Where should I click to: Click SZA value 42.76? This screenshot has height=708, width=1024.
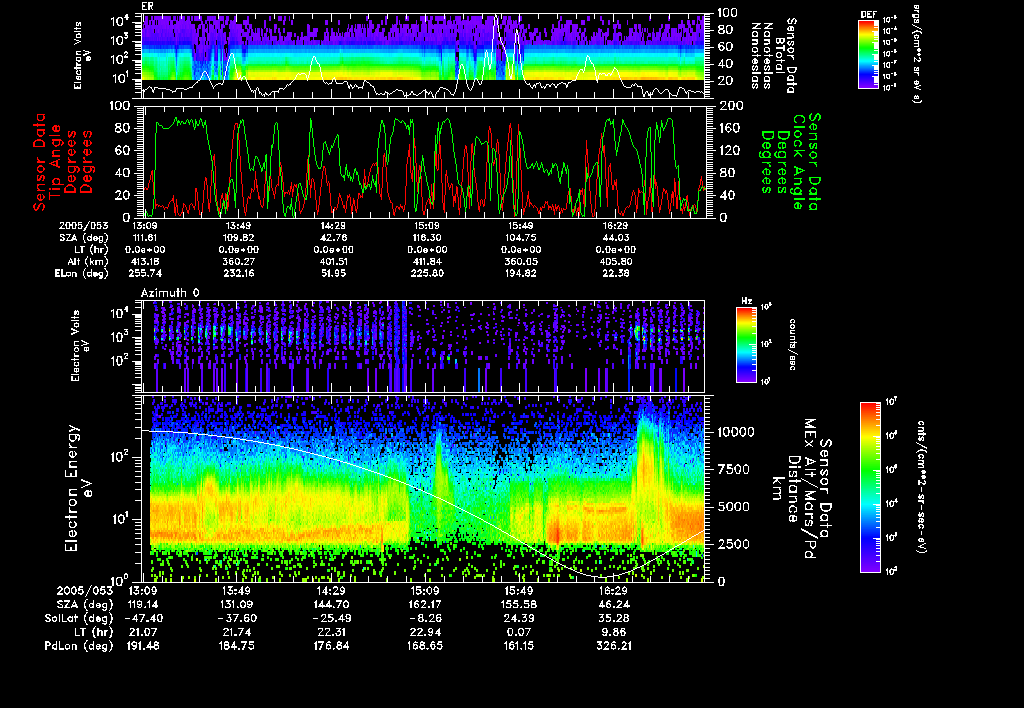[332, 238]
